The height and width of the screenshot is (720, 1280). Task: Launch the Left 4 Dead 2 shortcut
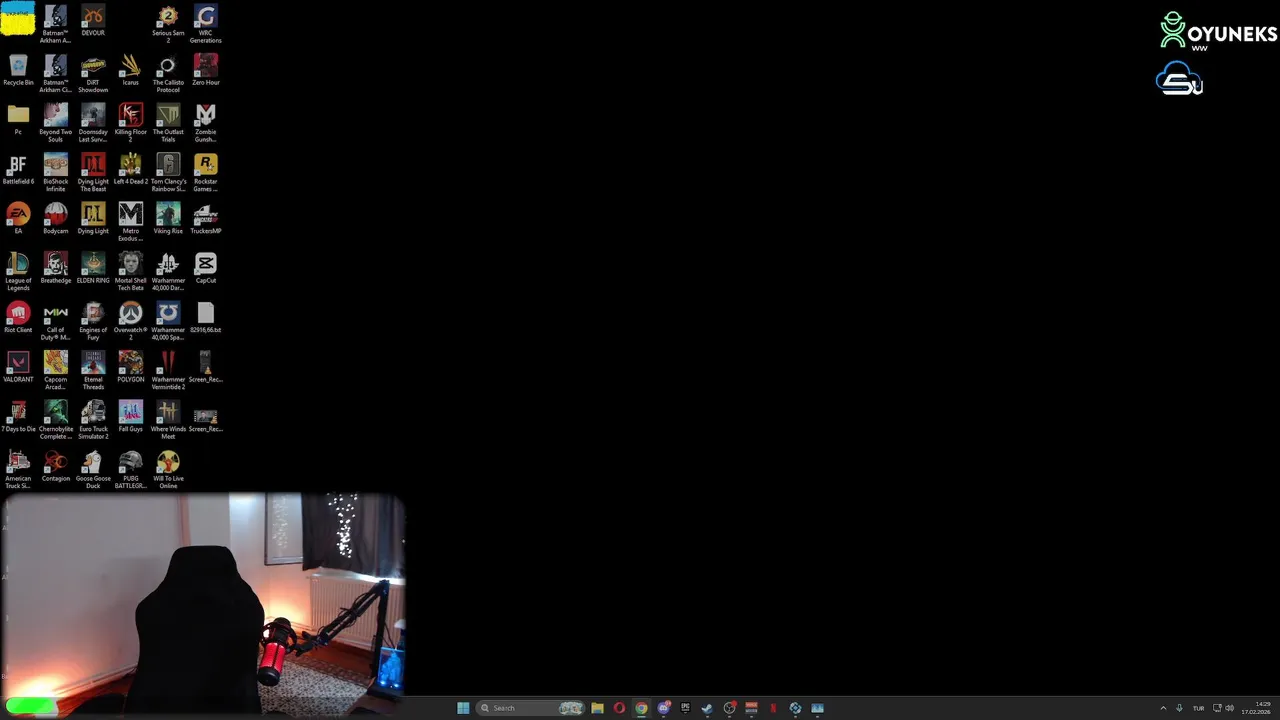[x=130, y=169]
